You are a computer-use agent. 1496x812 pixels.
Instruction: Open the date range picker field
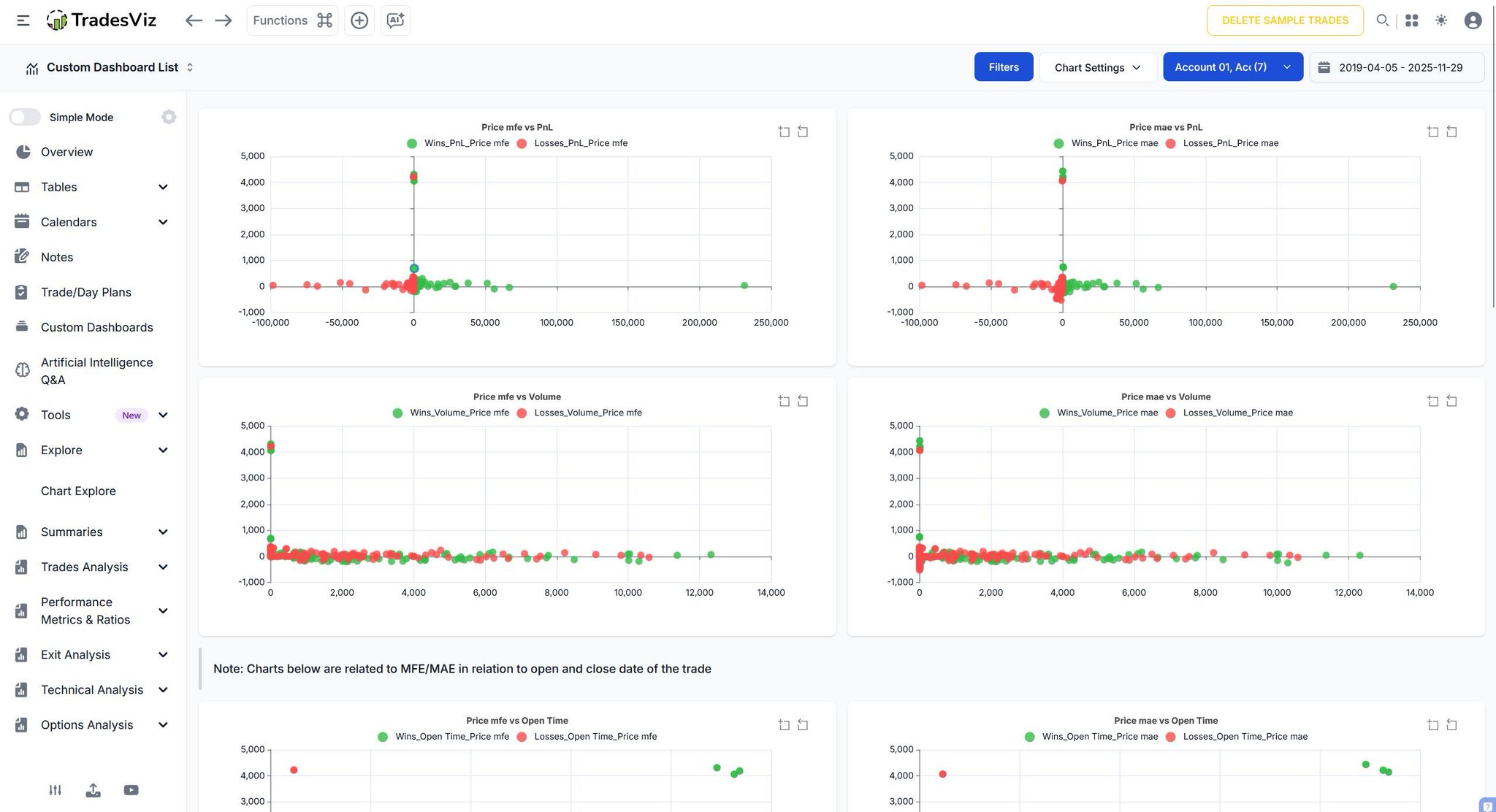(x=1396, y=67)
